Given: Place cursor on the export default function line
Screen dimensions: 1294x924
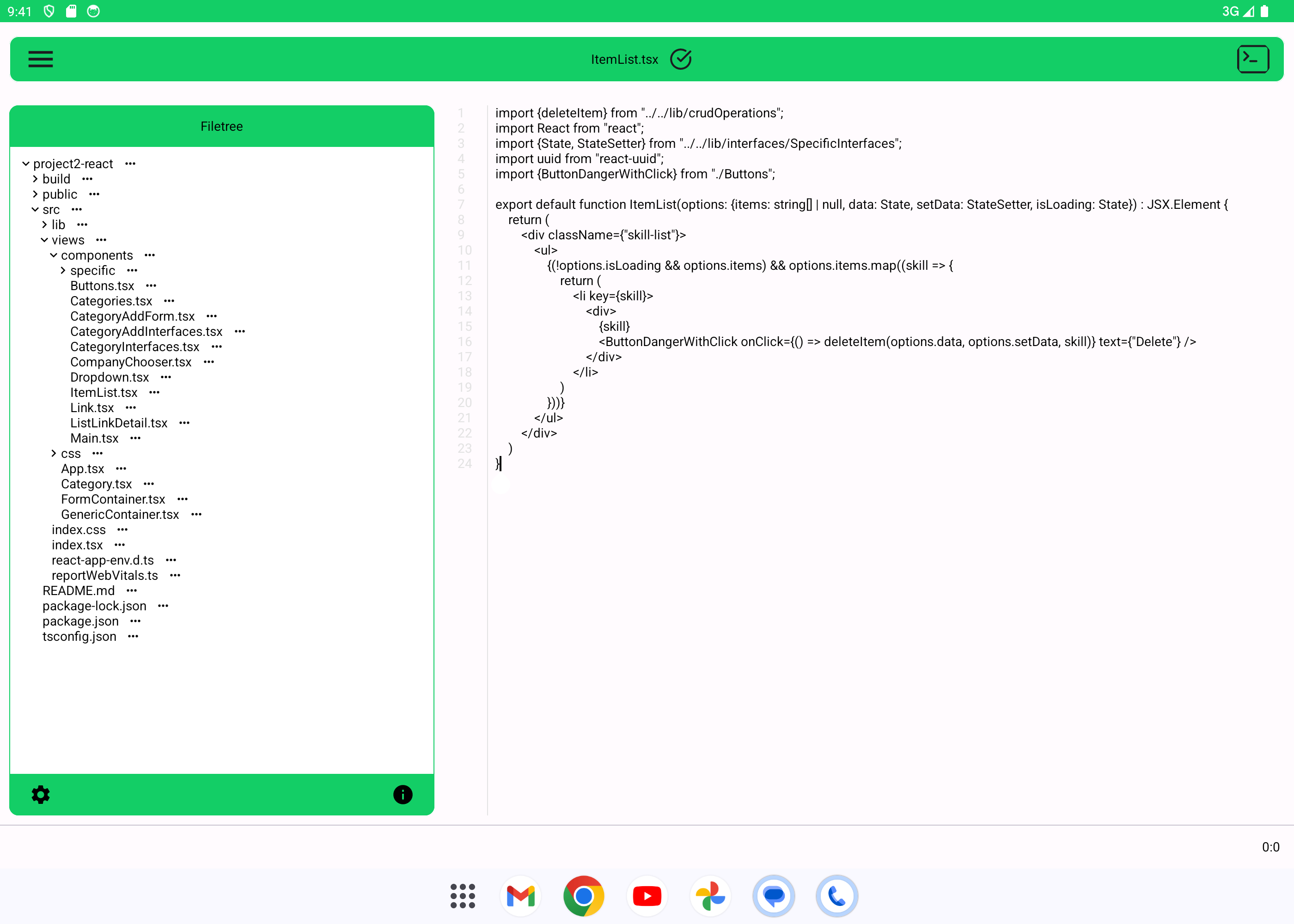Looking at the screenshot, I should pyautogui.click(x=861, y=205).
